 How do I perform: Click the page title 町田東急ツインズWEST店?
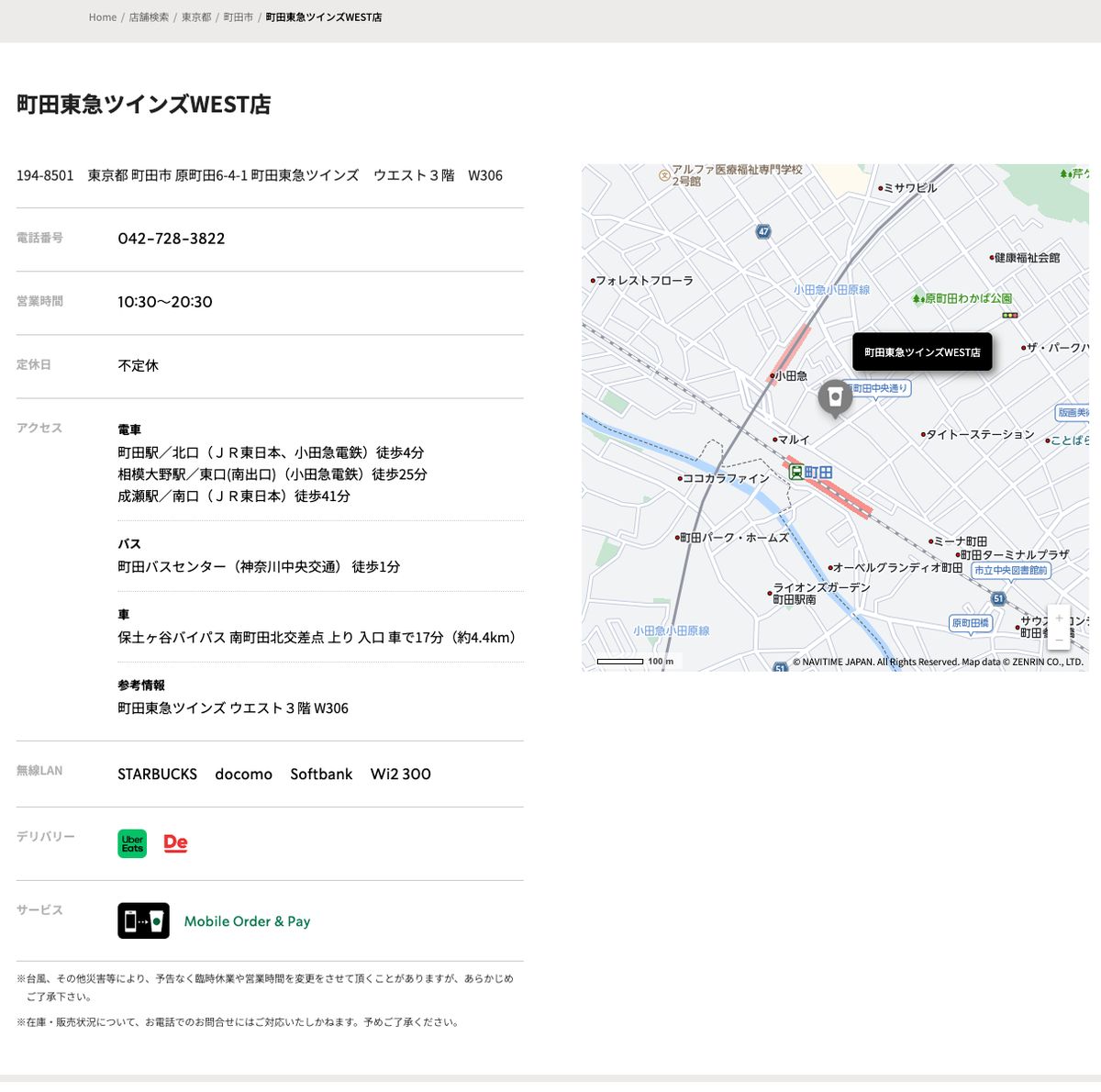[144, 104]
